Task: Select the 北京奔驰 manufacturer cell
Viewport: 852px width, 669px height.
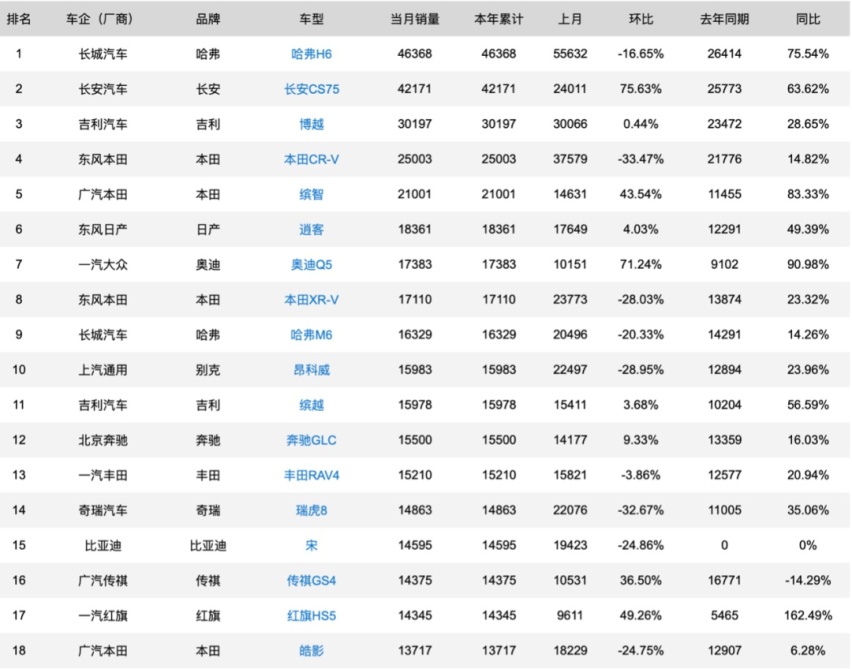Action: click(x=103, y=440)
